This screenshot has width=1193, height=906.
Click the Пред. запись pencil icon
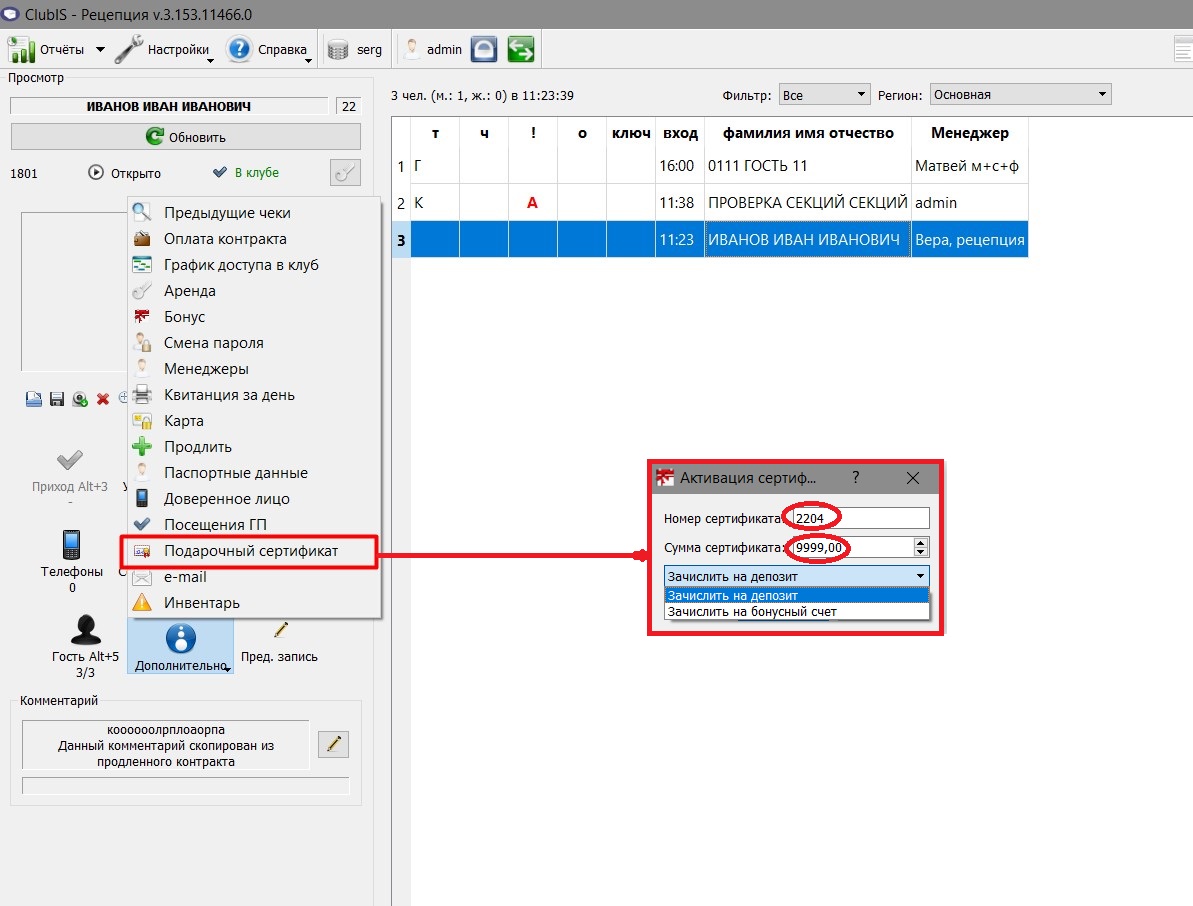click(281, 630)
